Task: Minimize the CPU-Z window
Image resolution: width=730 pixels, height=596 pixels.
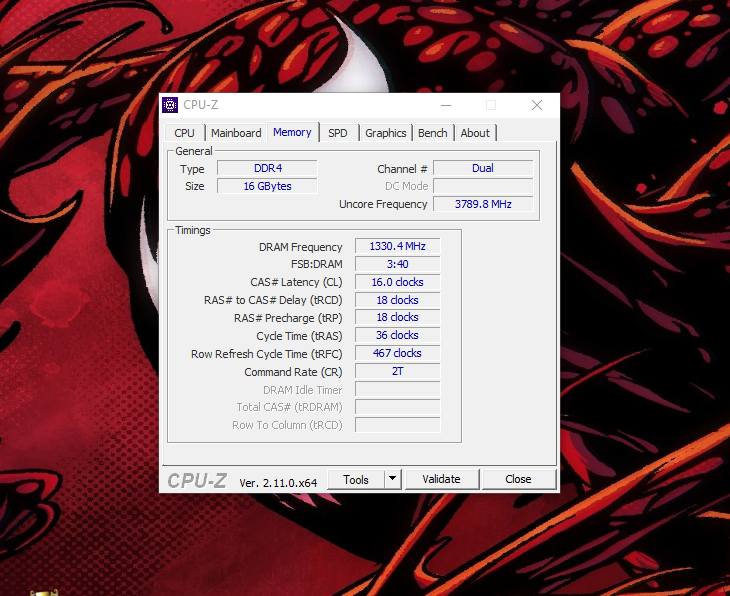Action: point(446,105)
